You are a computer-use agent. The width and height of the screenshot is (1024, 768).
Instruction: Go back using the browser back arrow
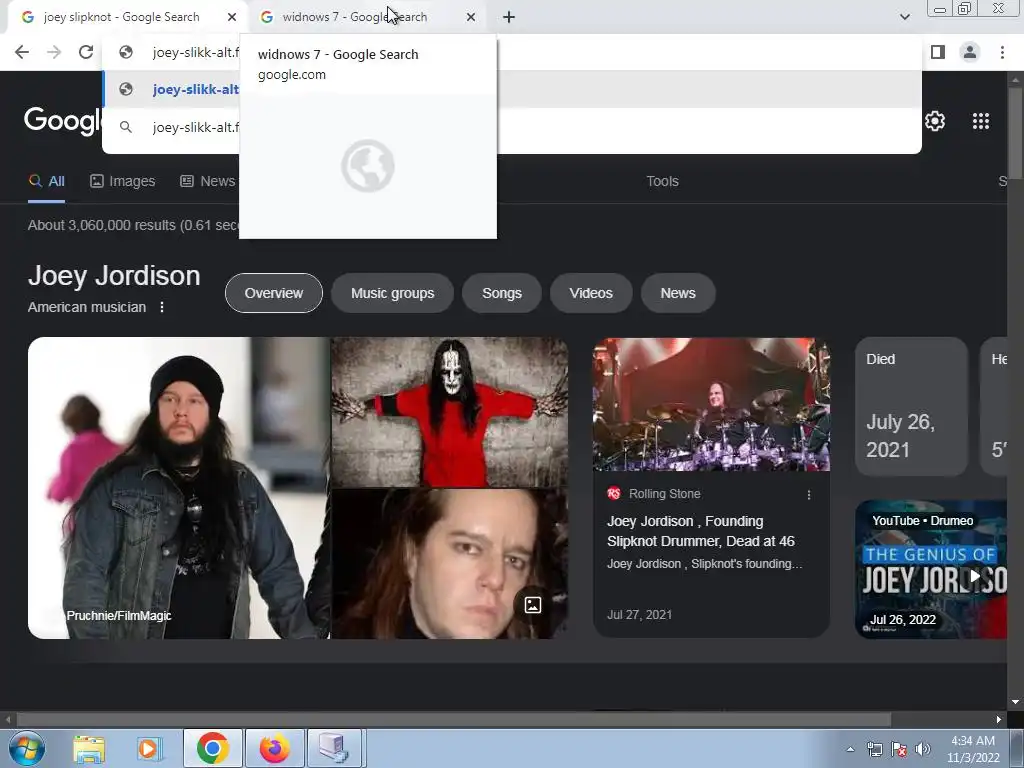[22, 52]
